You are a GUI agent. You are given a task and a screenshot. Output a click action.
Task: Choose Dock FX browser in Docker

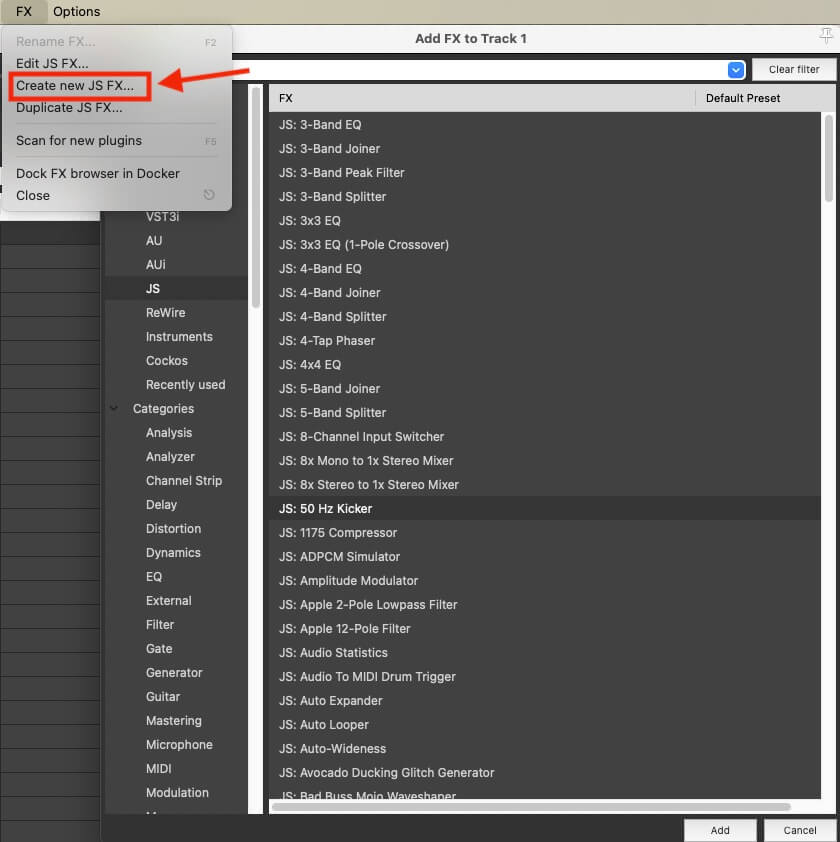[x=98, y=174]
